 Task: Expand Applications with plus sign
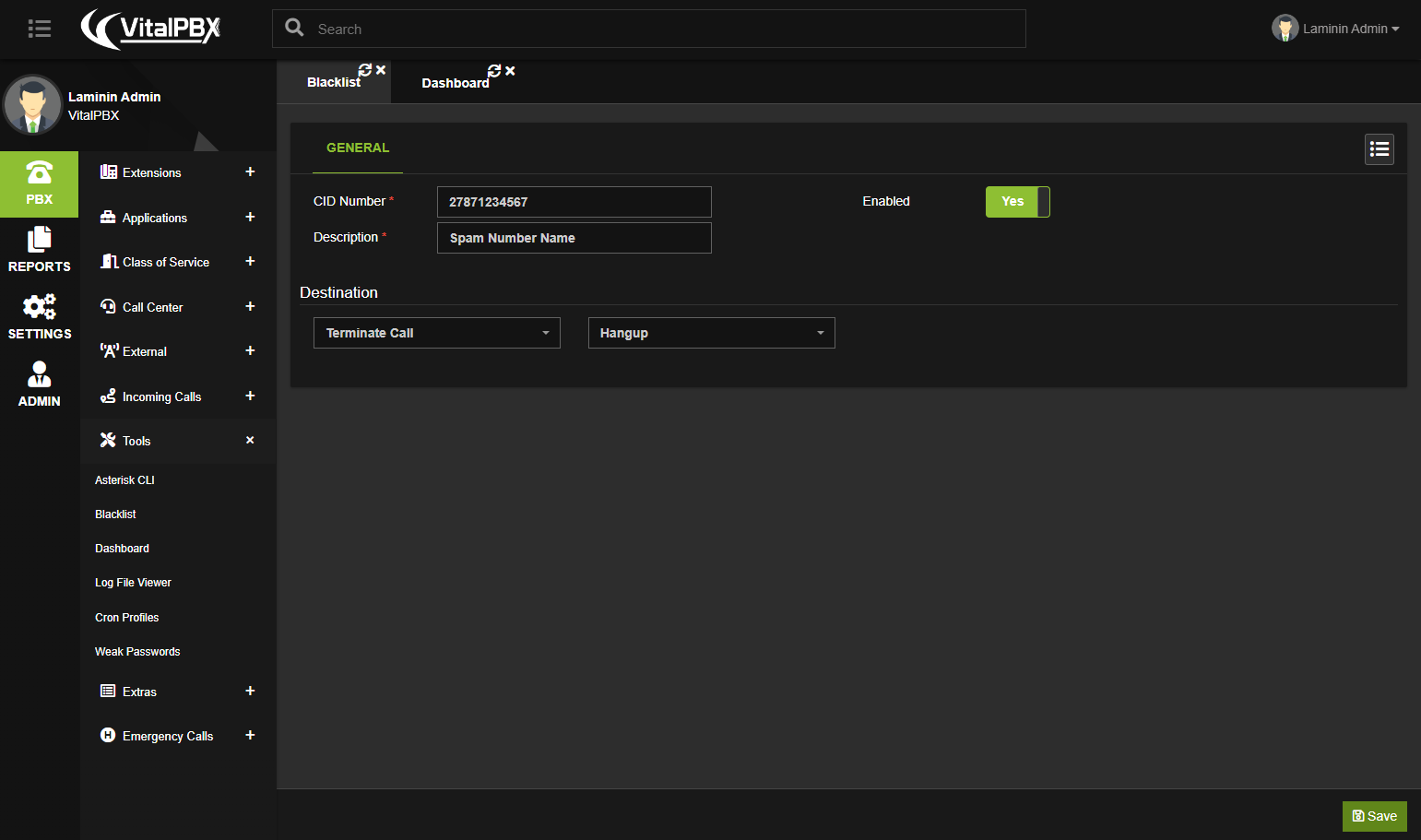click(x=250, y=217)
